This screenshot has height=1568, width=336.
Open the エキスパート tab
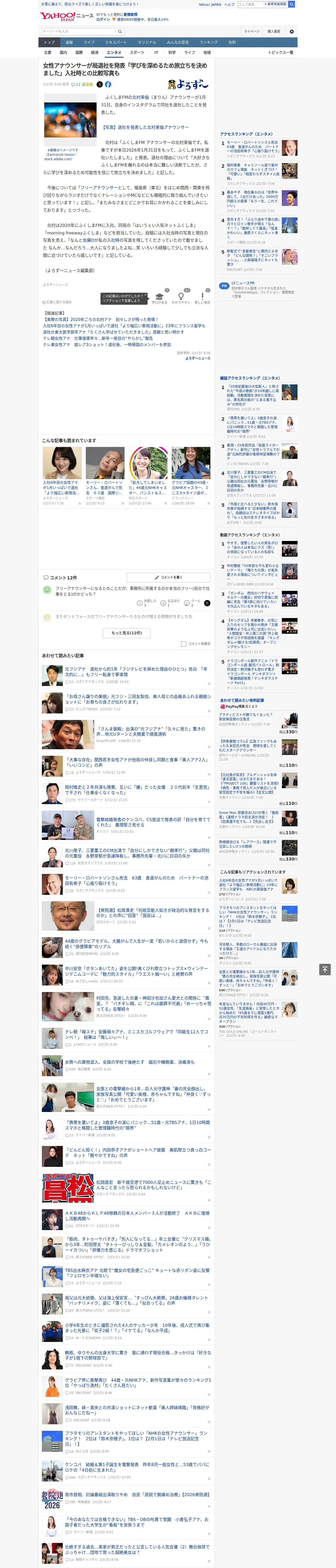pyautogui.click(x=116, y=42)
